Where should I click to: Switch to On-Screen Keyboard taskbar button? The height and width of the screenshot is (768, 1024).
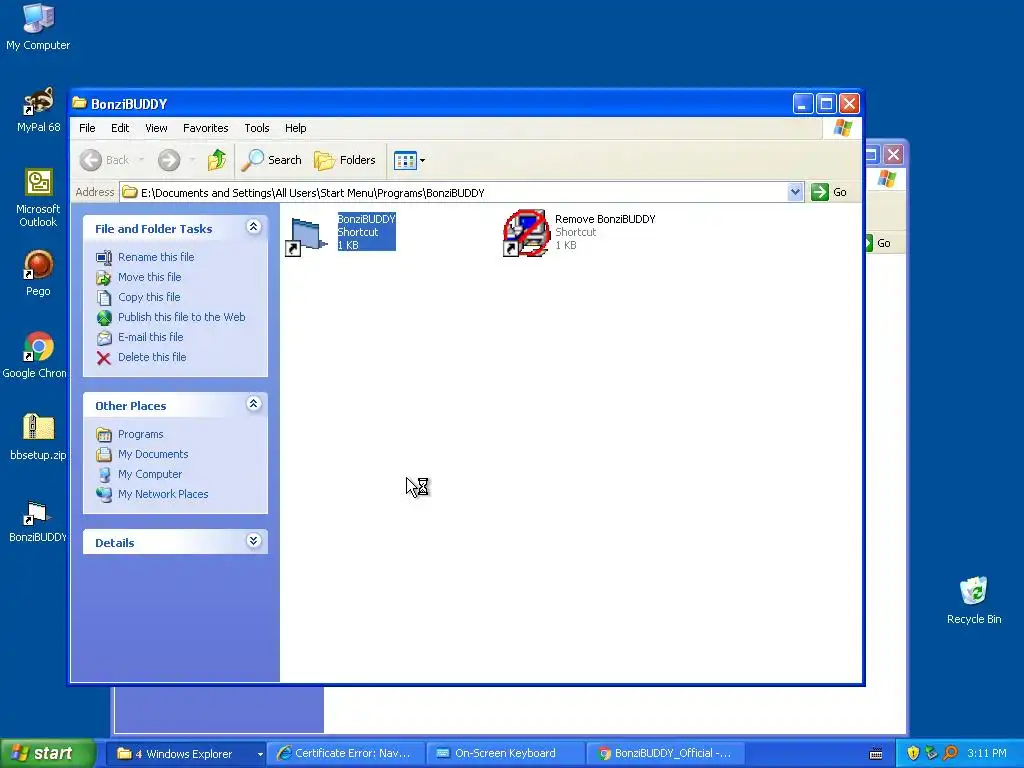click(505, 754)
